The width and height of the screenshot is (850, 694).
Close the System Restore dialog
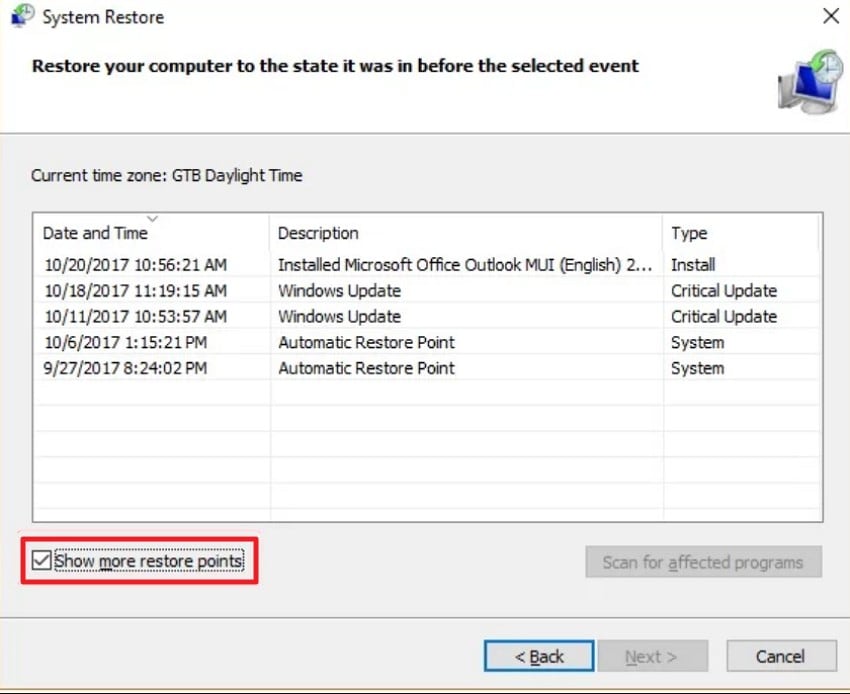coord(829,16)
